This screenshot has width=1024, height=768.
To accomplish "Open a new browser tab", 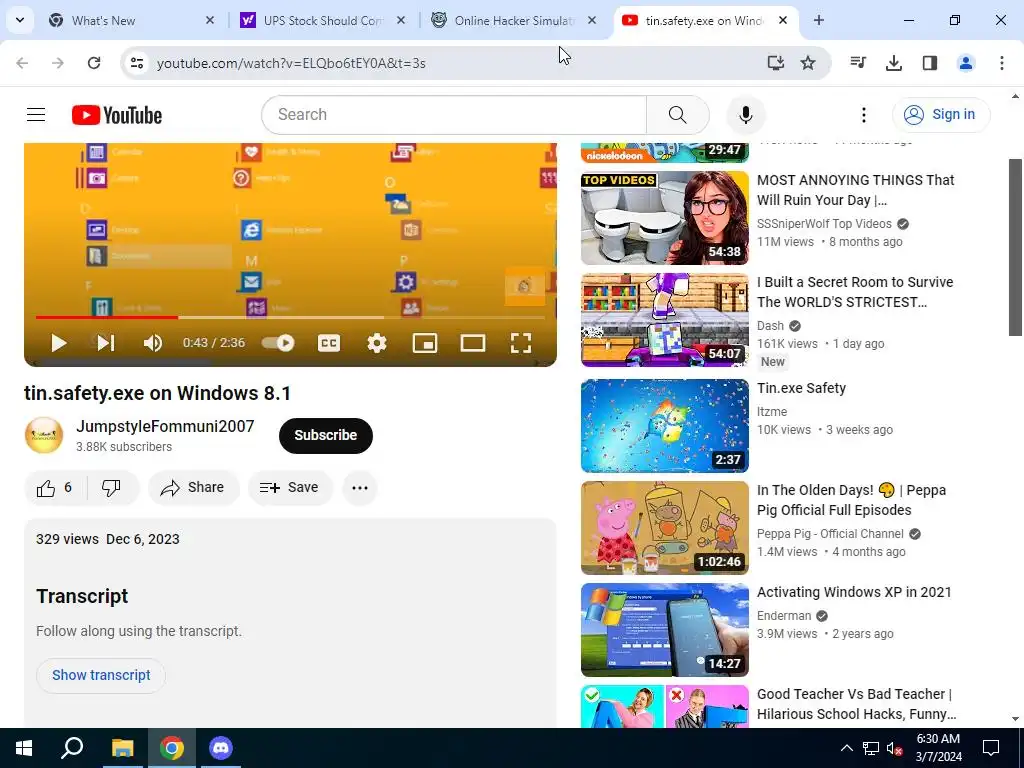I will click(x=819, y=20).
